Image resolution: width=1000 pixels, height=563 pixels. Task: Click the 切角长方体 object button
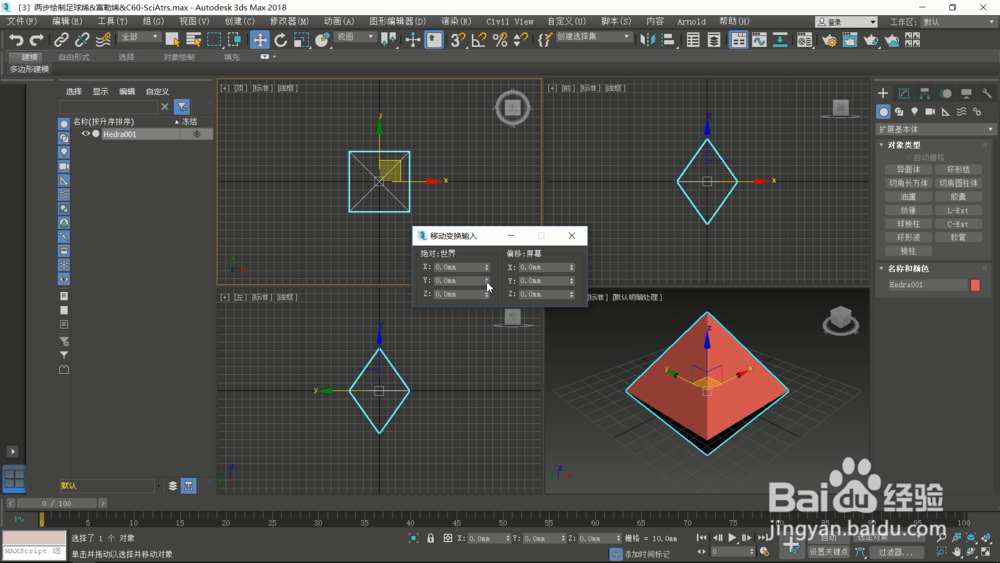[x=908, y=183]
